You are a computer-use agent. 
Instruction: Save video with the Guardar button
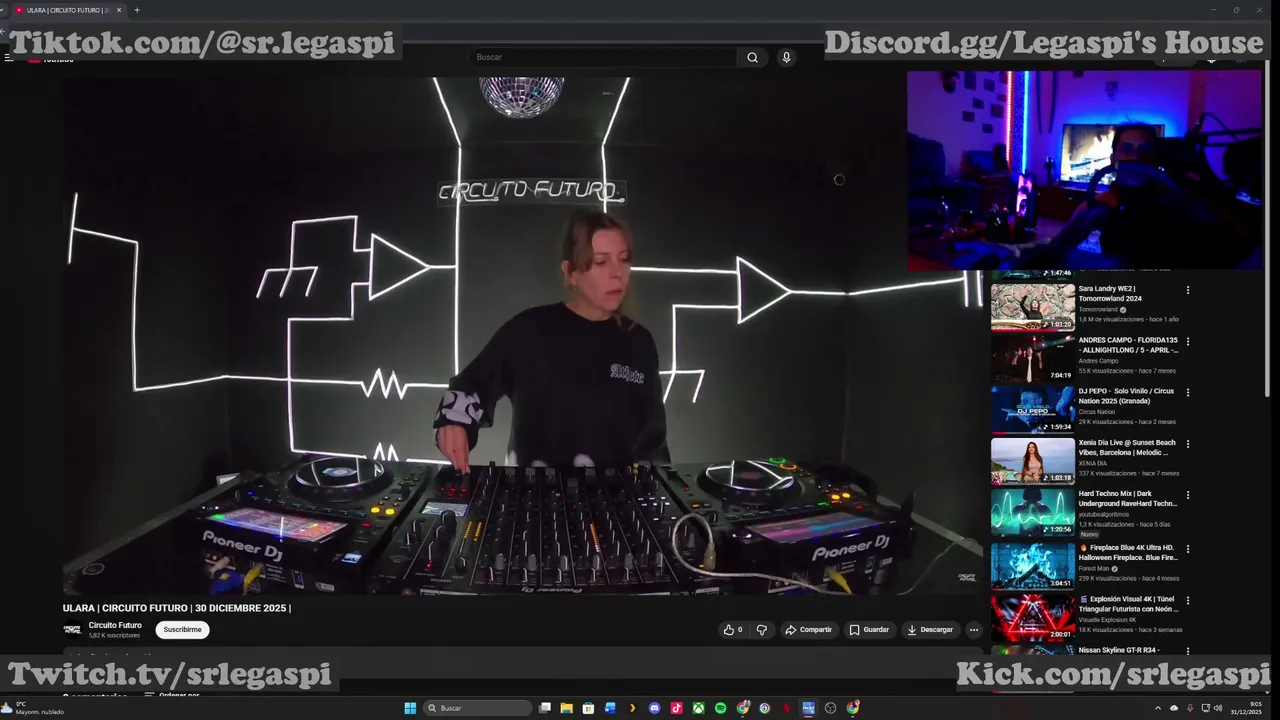(869, 630)
